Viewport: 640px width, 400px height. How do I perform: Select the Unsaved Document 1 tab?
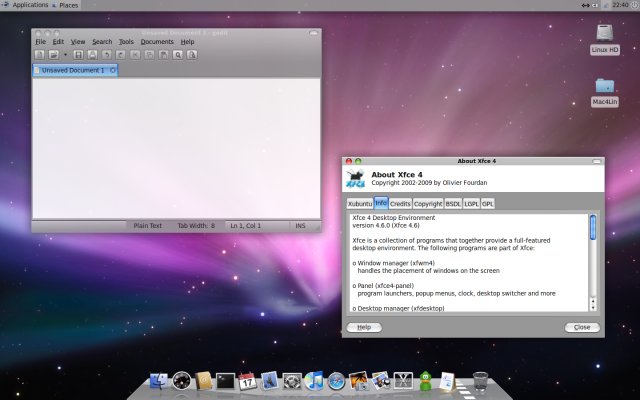click(73, 70)
